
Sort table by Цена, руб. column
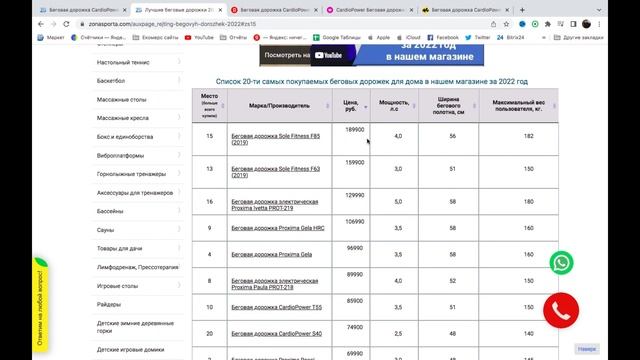pos(351,106)
